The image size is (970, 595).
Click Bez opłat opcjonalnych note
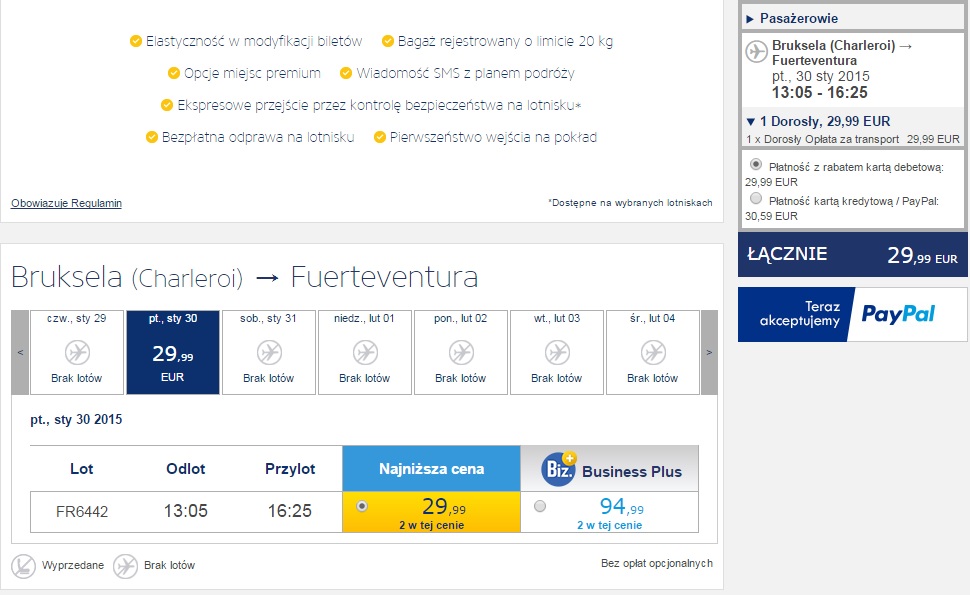[x=656, y=563]
